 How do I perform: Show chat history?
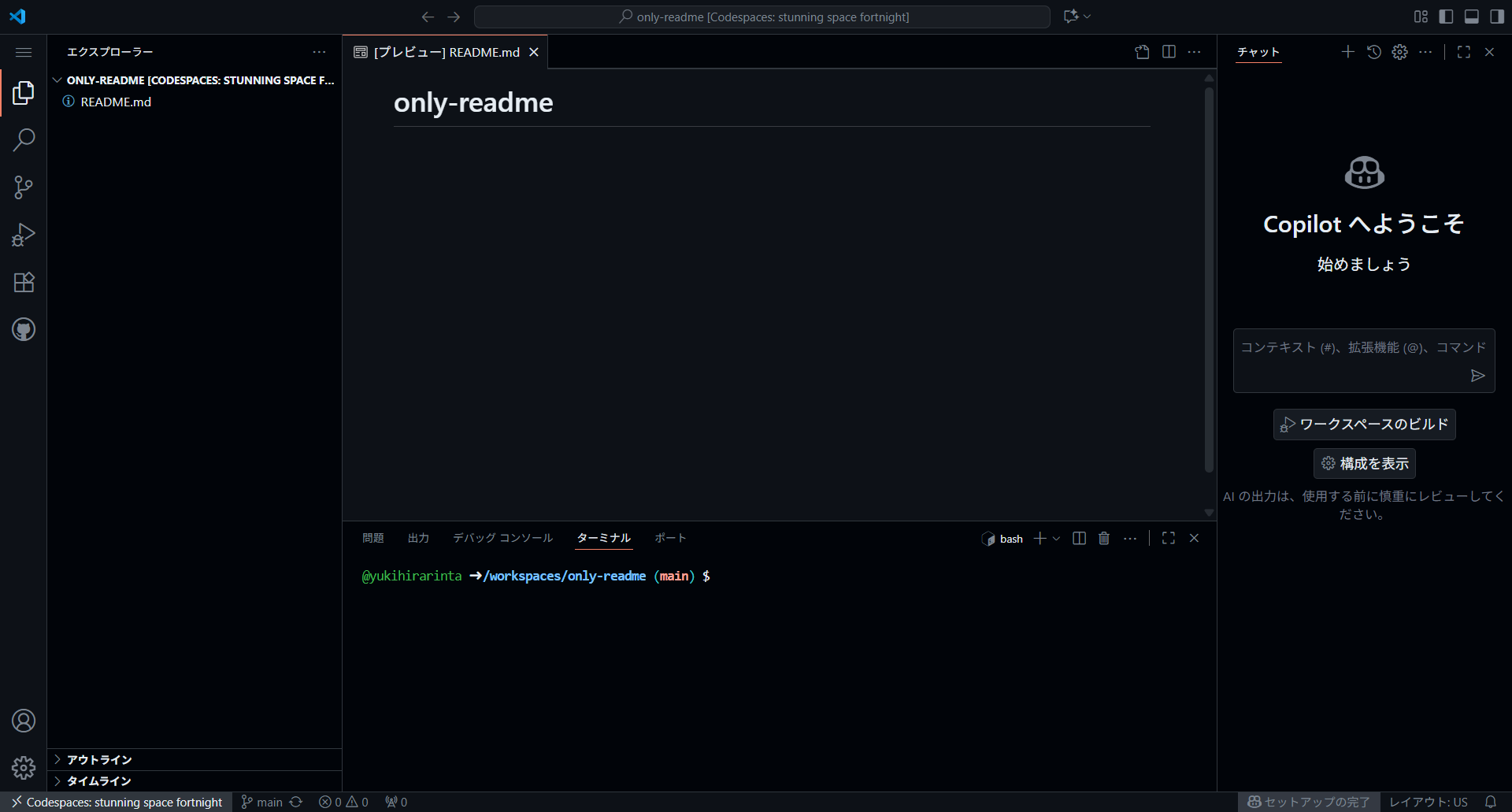1374,52
